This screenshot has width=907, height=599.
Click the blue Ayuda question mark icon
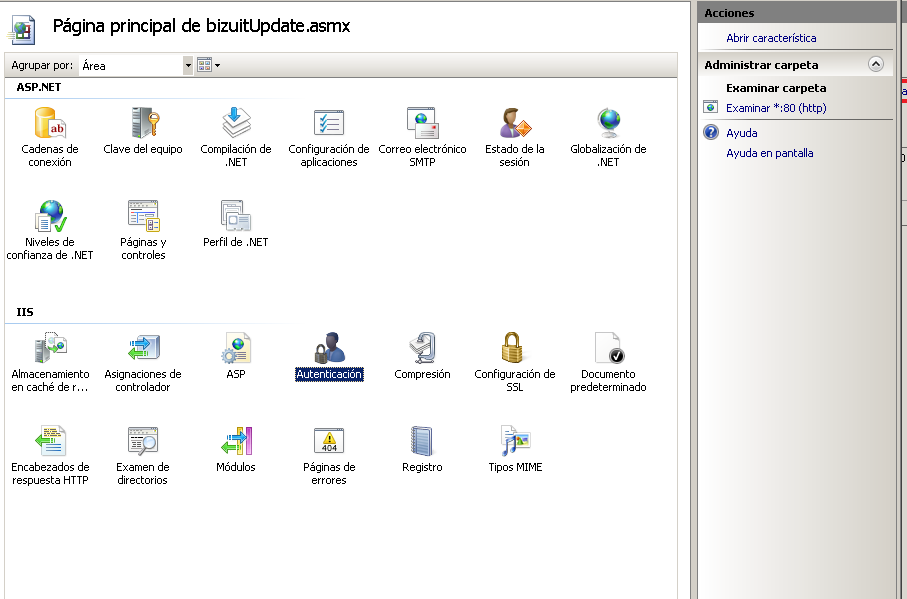[x=711, y=132]
